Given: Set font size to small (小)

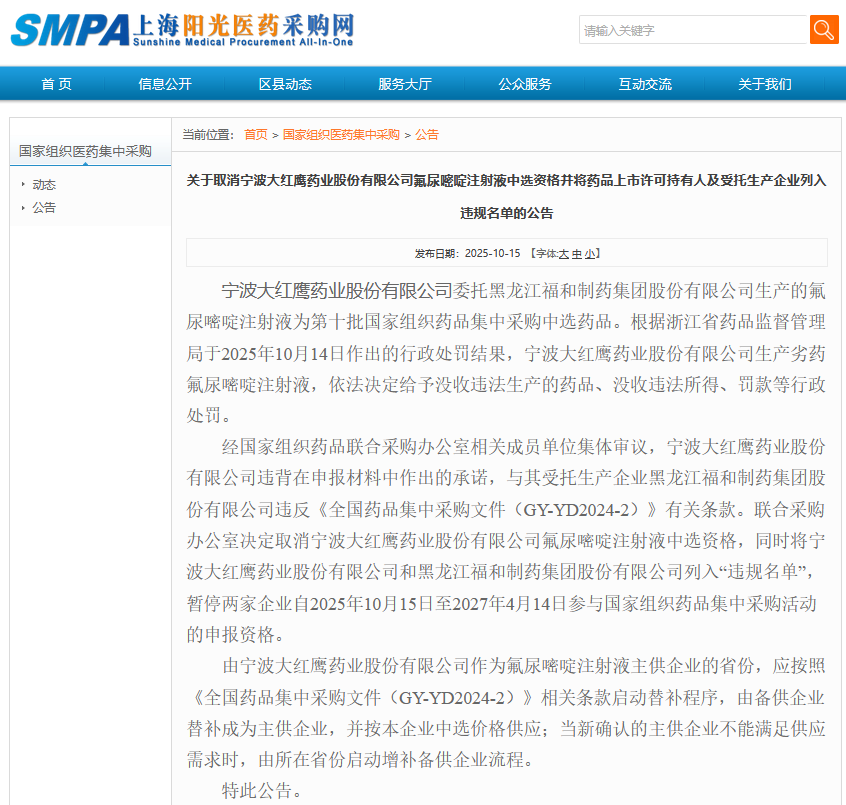Looking at the screenshot, I should [x=590, y=254].
